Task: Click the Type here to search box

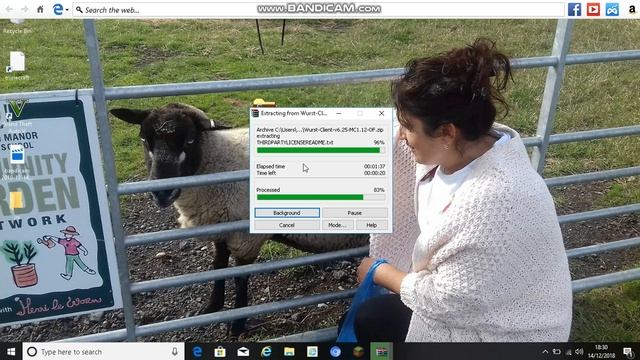Action: point(103,351)
